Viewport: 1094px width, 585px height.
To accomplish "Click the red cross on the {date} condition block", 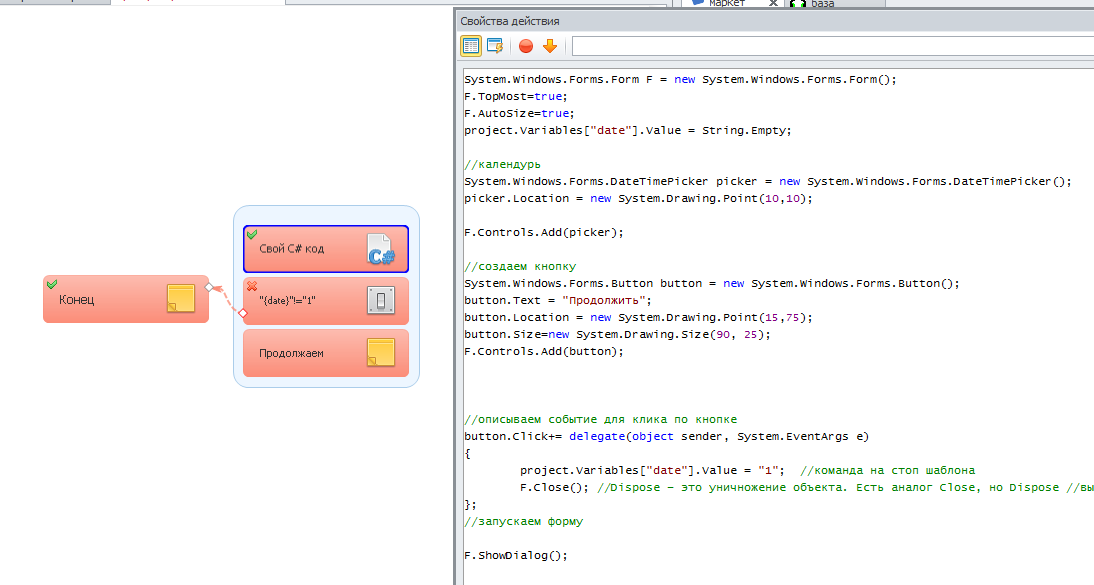I will tap(252, 286).
